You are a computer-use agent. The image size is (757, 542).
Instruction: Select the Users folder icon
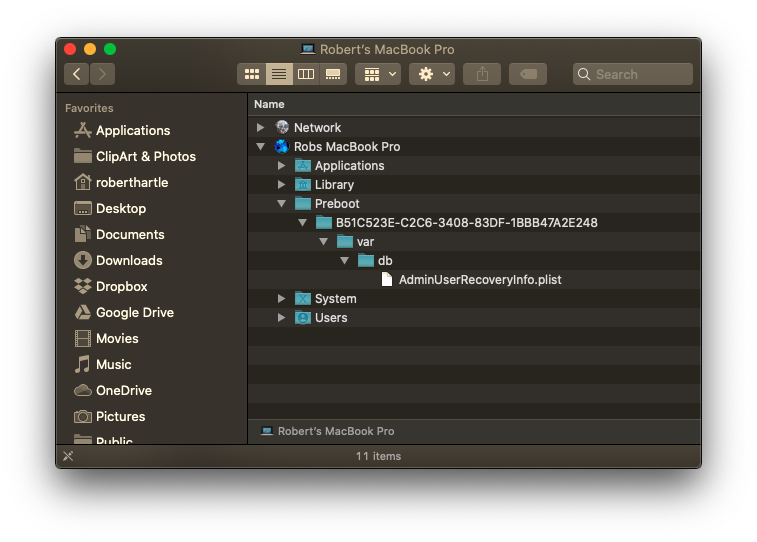[303, 318]
